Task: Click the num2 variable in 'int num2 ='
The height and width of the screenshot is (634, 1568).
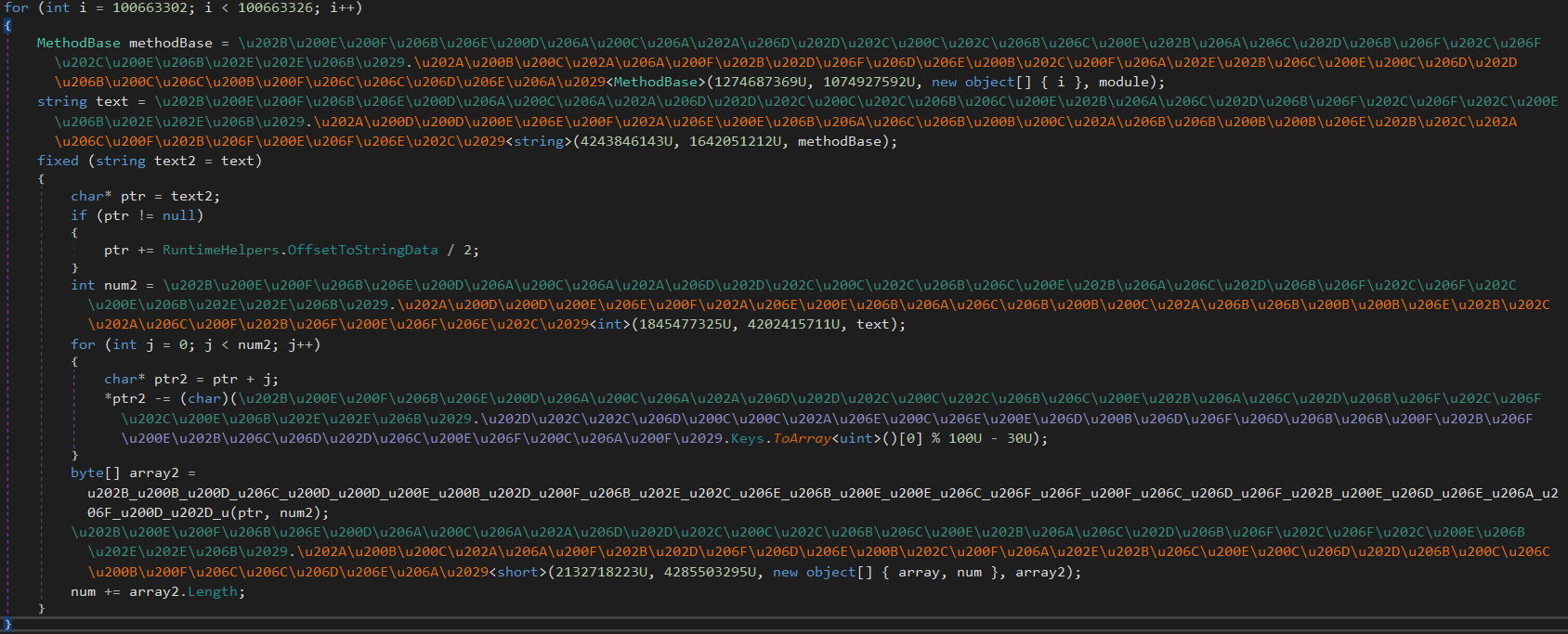Action: click(121, 285)
